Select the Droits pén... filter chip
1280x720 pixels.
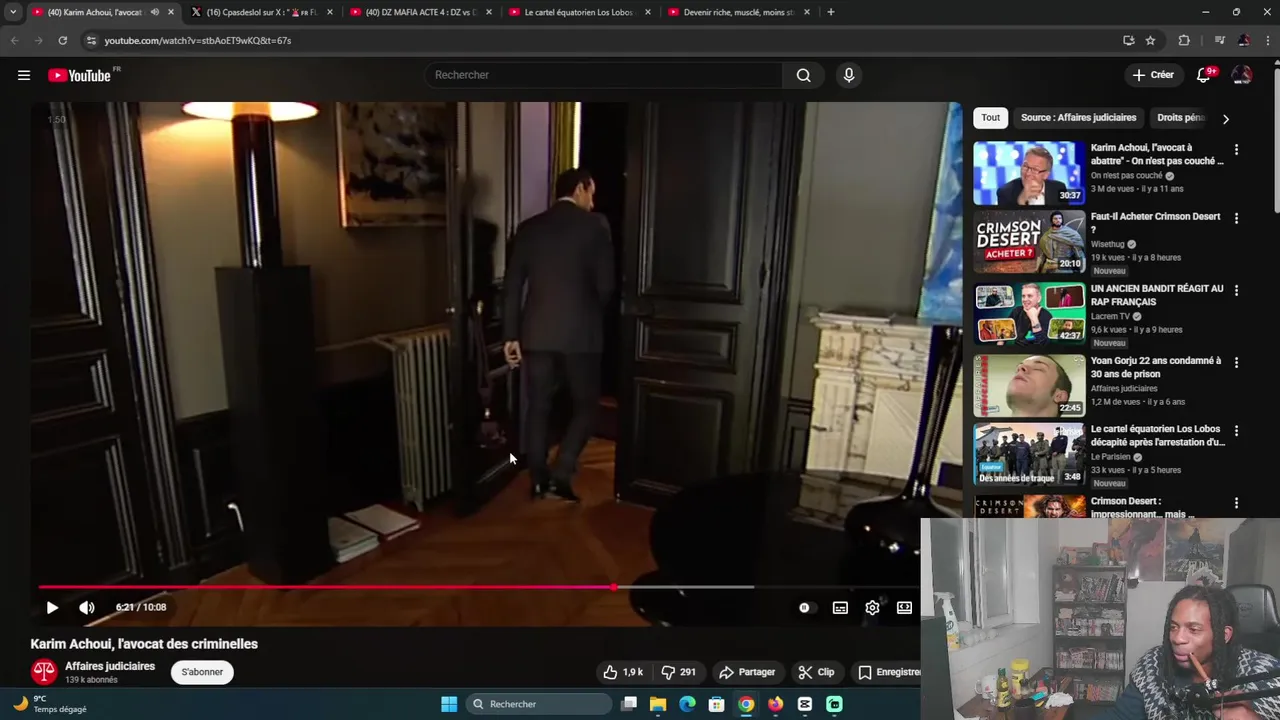pos(1181,117)
